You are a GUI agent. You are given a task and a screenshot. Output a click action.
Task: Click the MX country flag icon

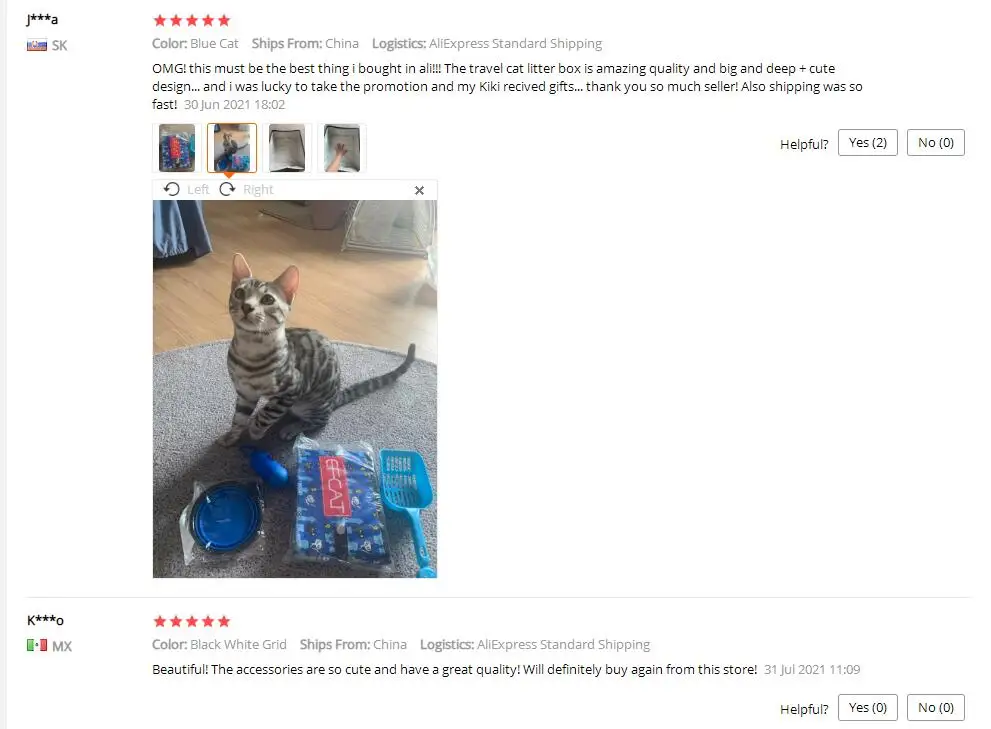pos(37,646)
